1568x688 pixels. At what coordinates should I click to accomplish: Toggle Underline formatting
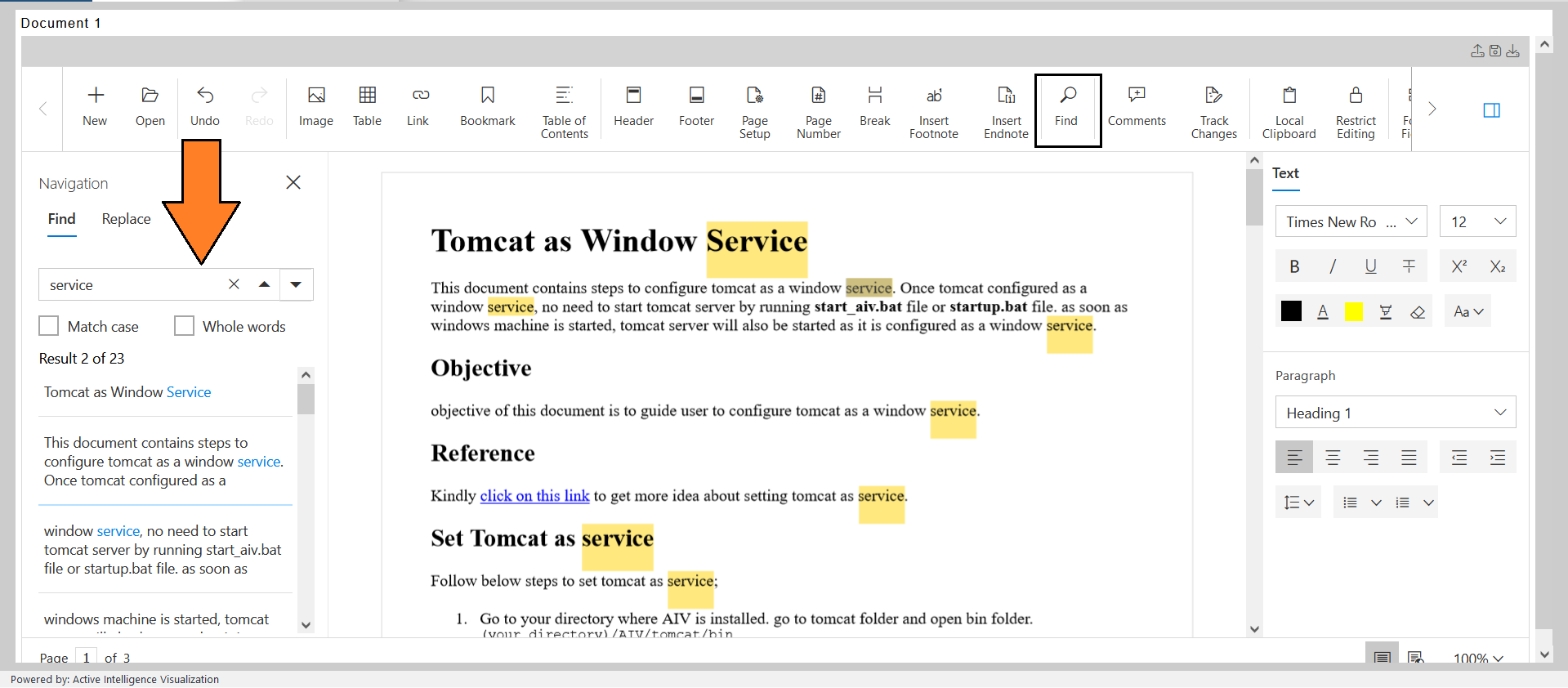1370,266
